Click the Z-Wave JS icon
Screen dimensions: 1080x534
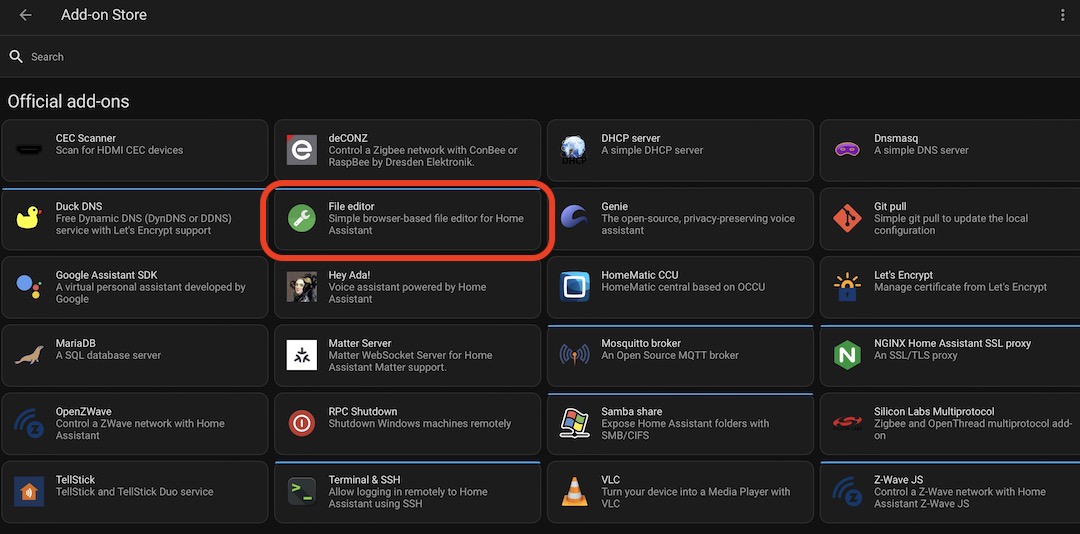(847, 491)
